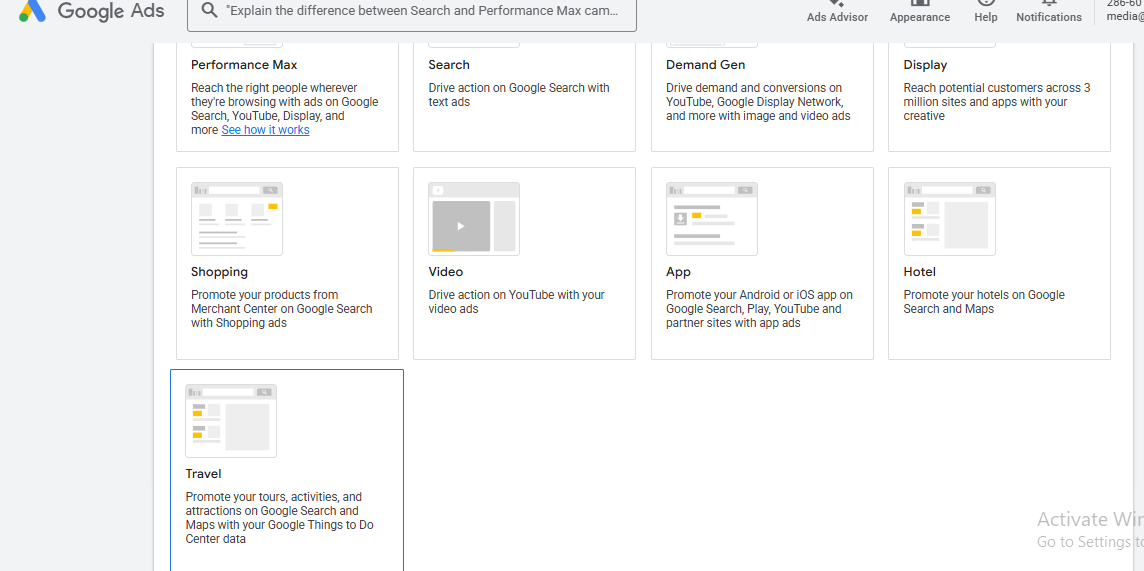Click the Hotel campaign illustration
1144x571 pixels.
tap(949, 219)
